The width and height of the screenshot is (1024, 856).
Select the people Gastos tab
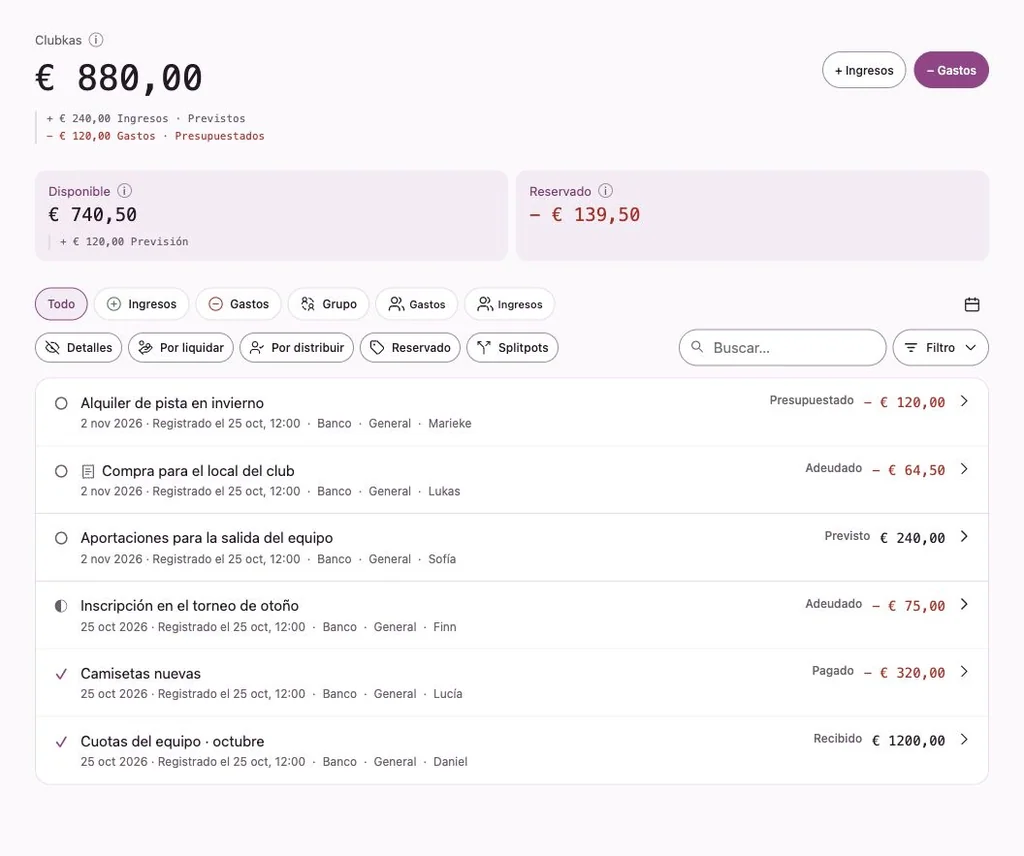click(417, 304)
